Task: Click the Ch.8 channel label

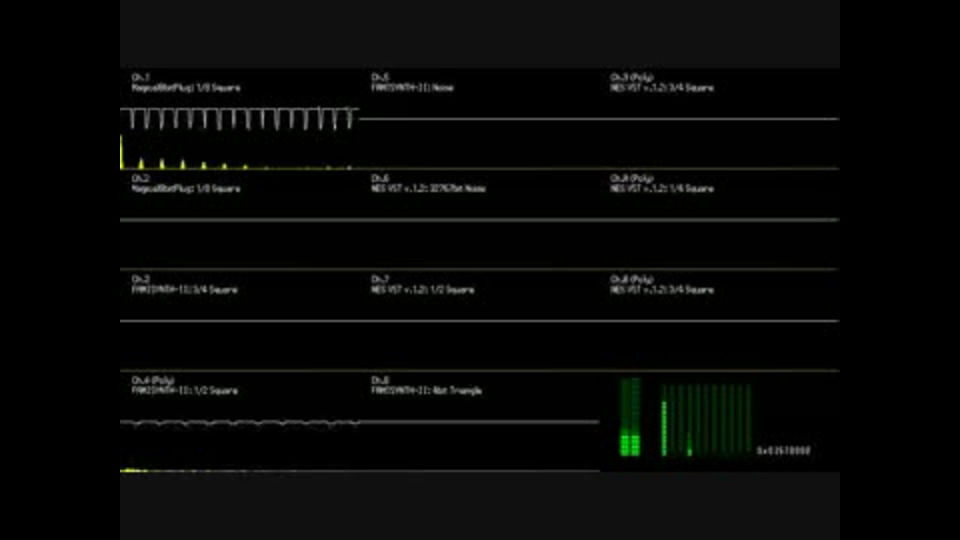Action: (x=380, y=381)
